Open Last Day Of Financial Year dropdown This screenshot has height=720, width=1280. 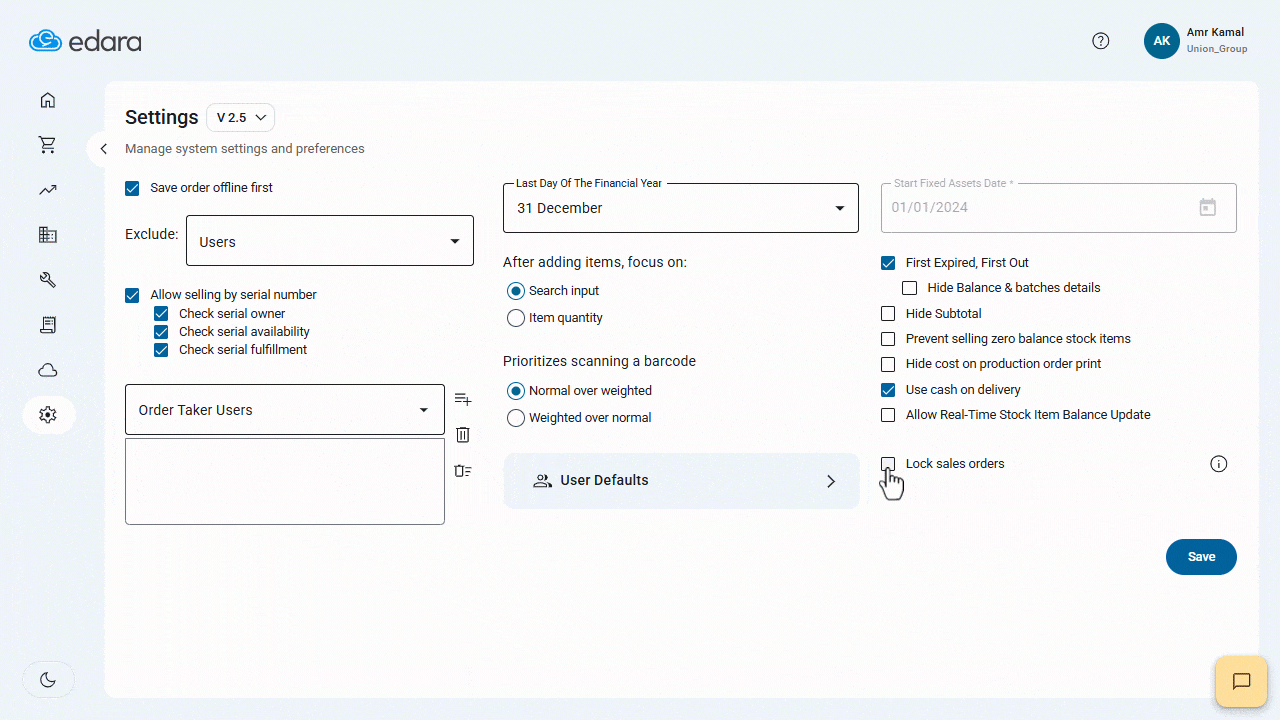coord(680,208)
